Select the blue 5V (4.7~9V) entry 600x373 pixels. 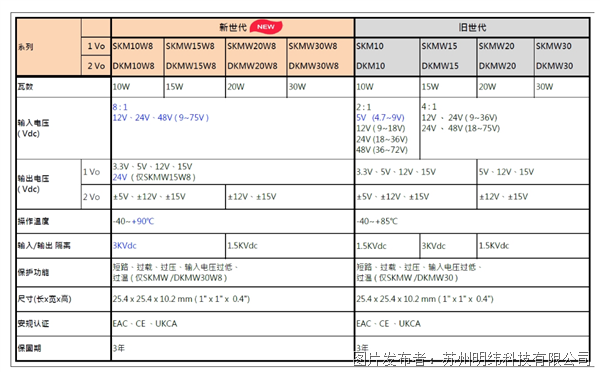(x=380, y=118)
